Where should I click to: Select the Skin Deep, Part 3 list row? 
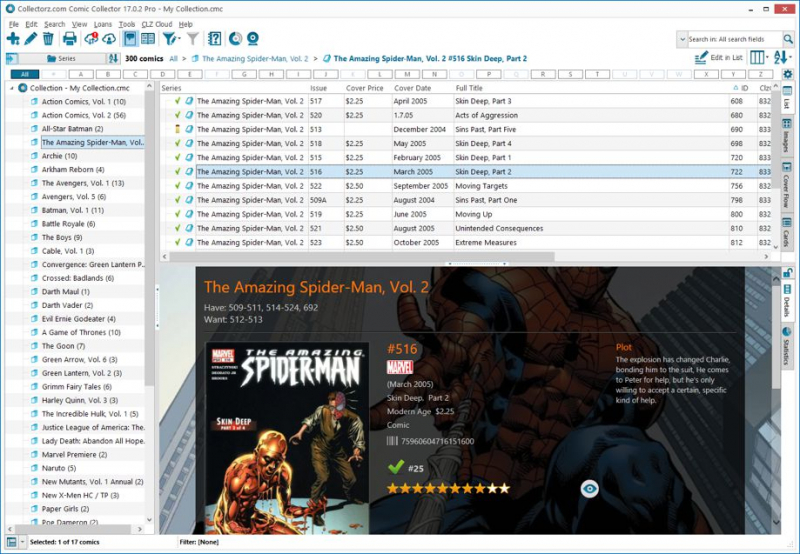tap(466, 101)
